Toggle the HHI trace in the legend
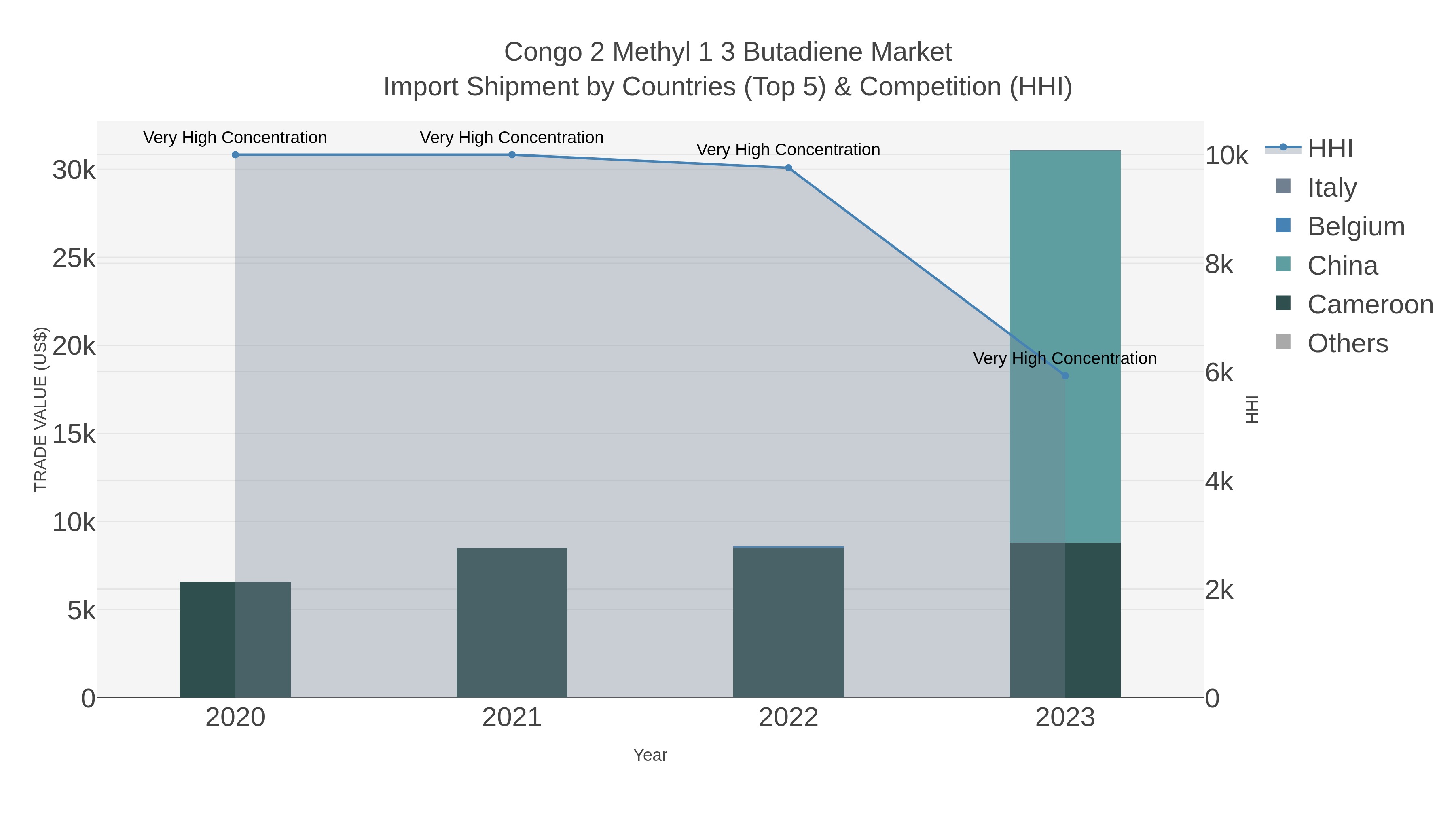Viewport: 1456px width, 819px height. (1309, 148)
